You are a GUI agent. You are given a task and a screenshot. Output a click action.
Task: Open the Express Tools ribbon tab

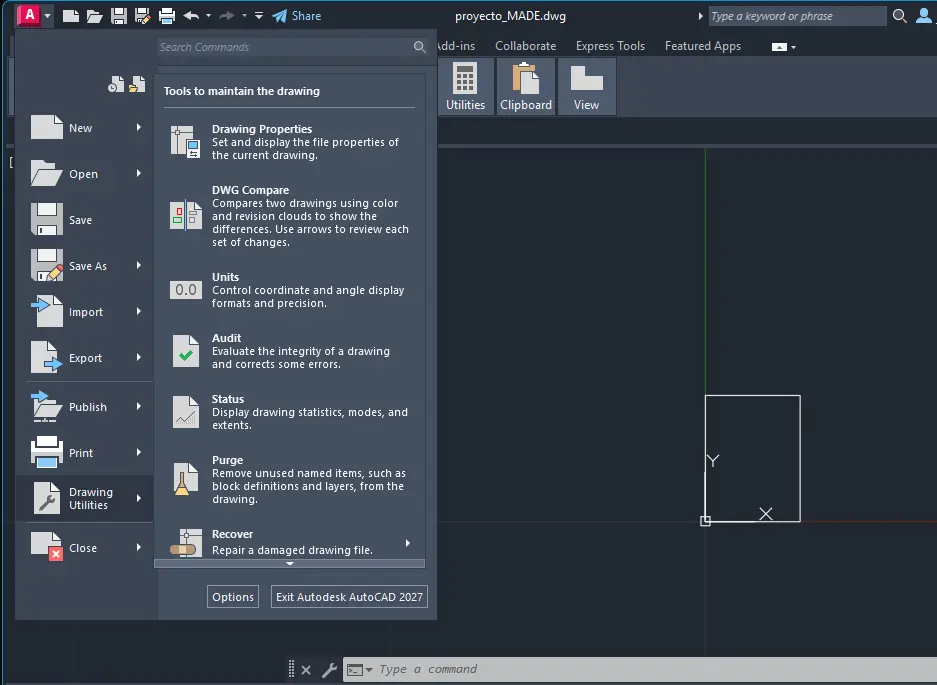pyautogui.click(x=610, y=46)
